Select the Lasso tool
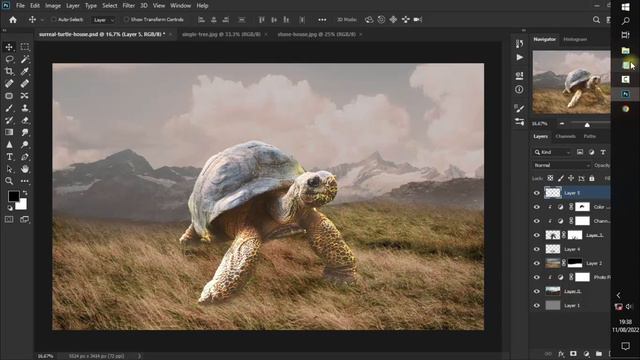 tap(9, 59)
